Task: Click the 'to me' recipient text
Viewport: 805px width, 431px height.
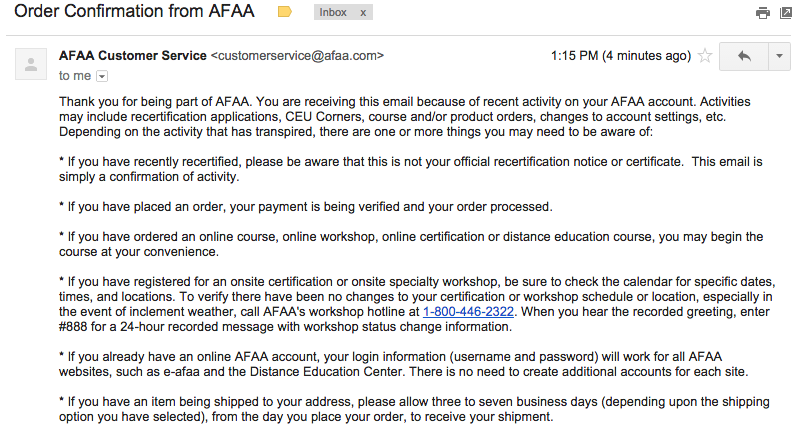Action: click(x=75, y=75)
